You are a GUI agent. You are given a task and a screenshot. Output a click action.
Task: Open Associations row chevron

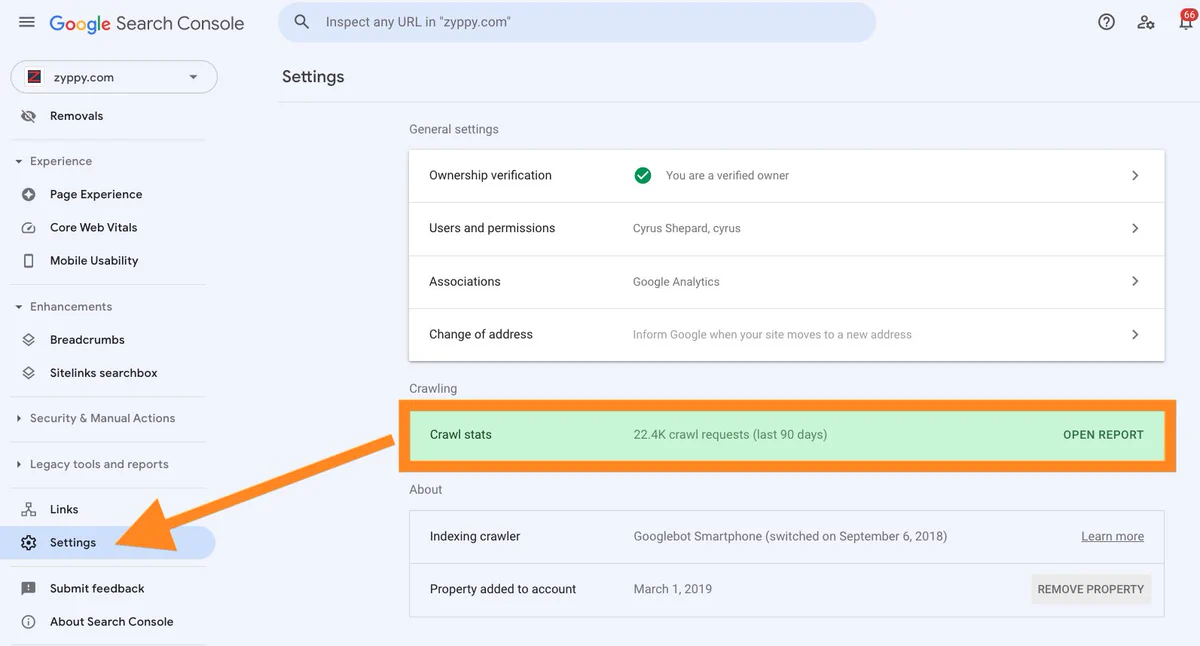point(1135,281)
